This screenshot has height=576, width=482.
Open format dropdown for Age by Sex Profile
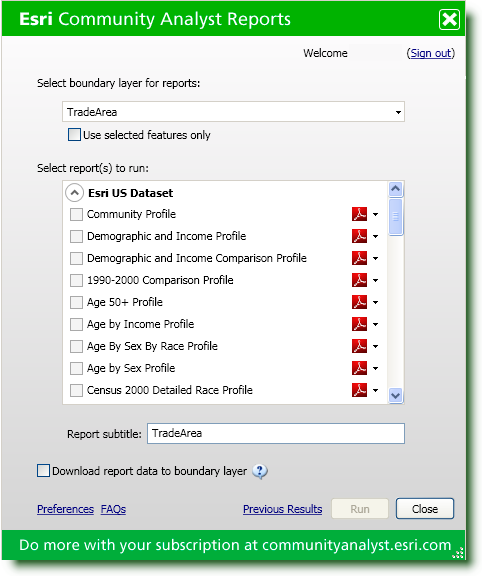coord(375,368)
